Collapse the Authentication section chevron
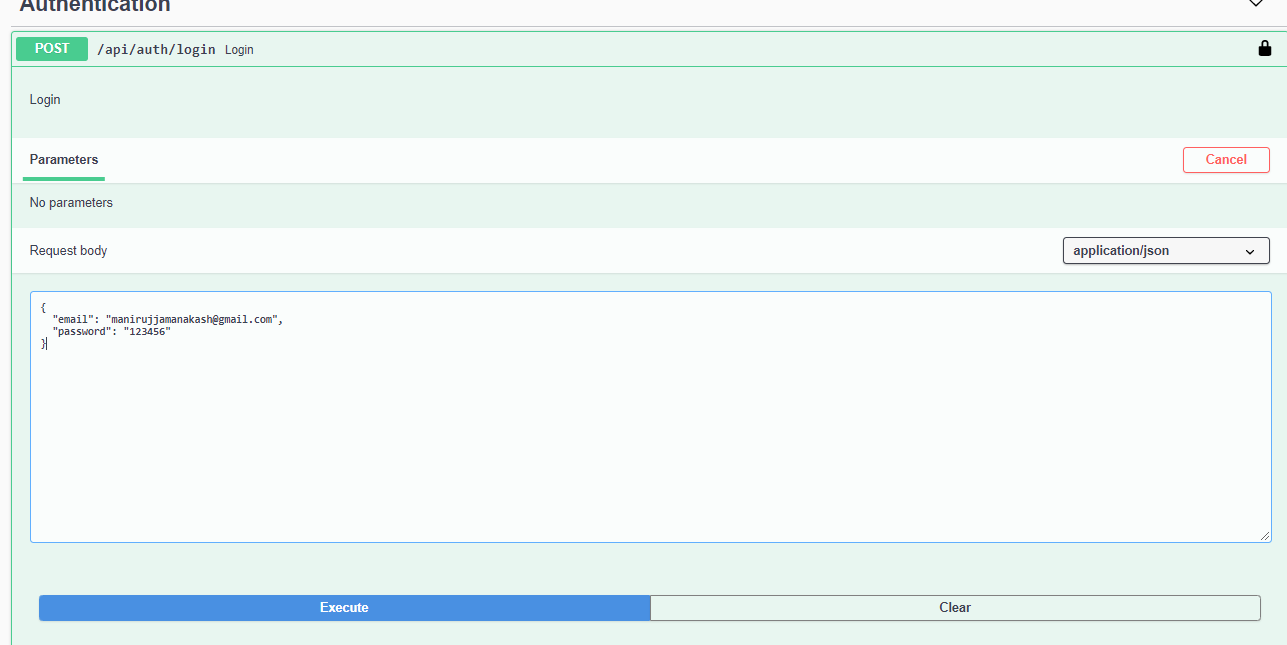This screenshot has height=645, width=1287. tap(1256, 5)
